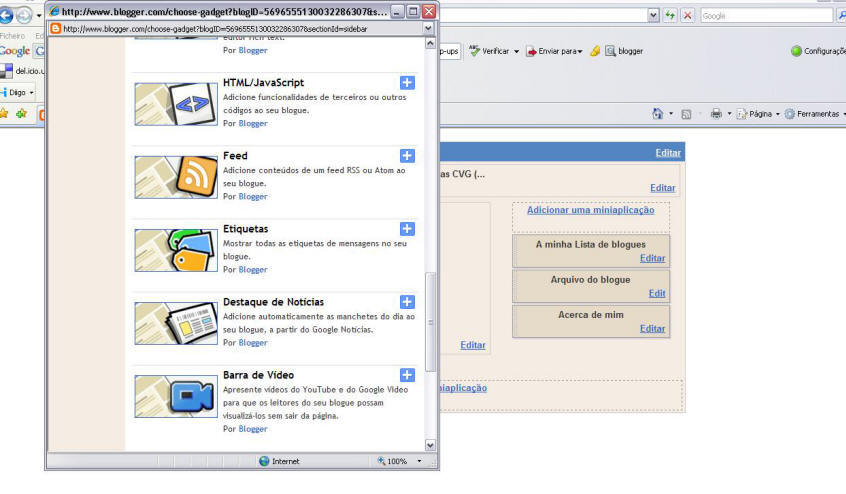Screen dimensions: 846x494
Task: Open the Print dropdown arrow
Action: coord(729,114)
